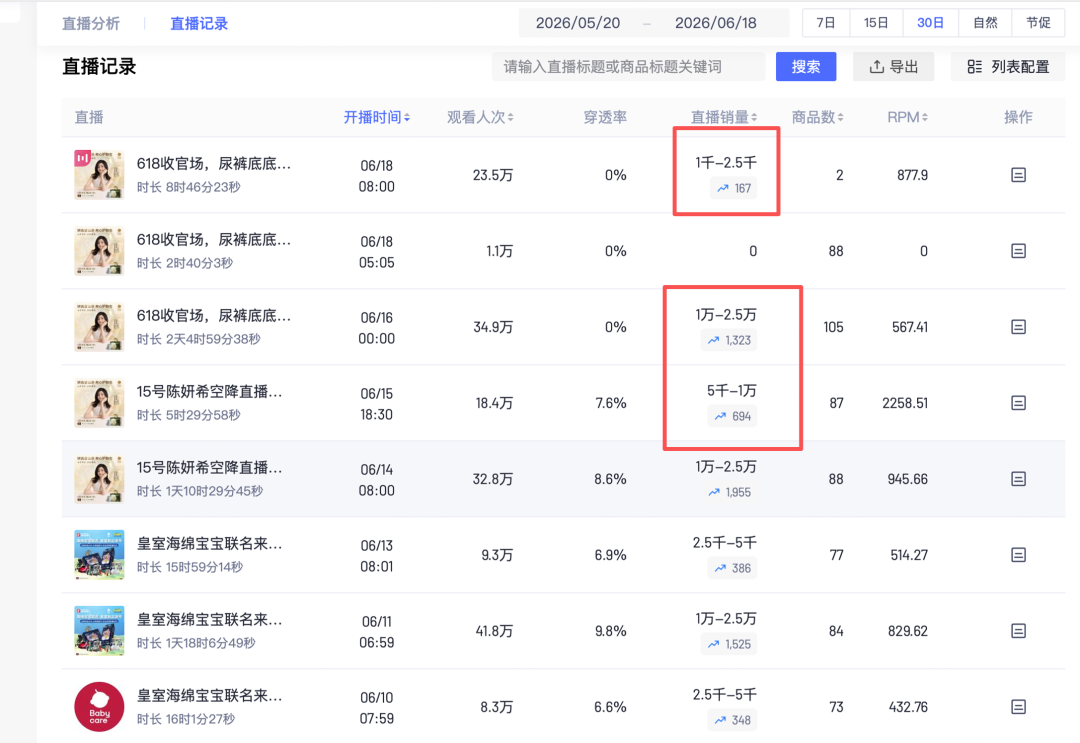Open details icon for 06/13 08:01 livestream
This screenshot has width=1080, height=743.
click(x=1018, y=554)
